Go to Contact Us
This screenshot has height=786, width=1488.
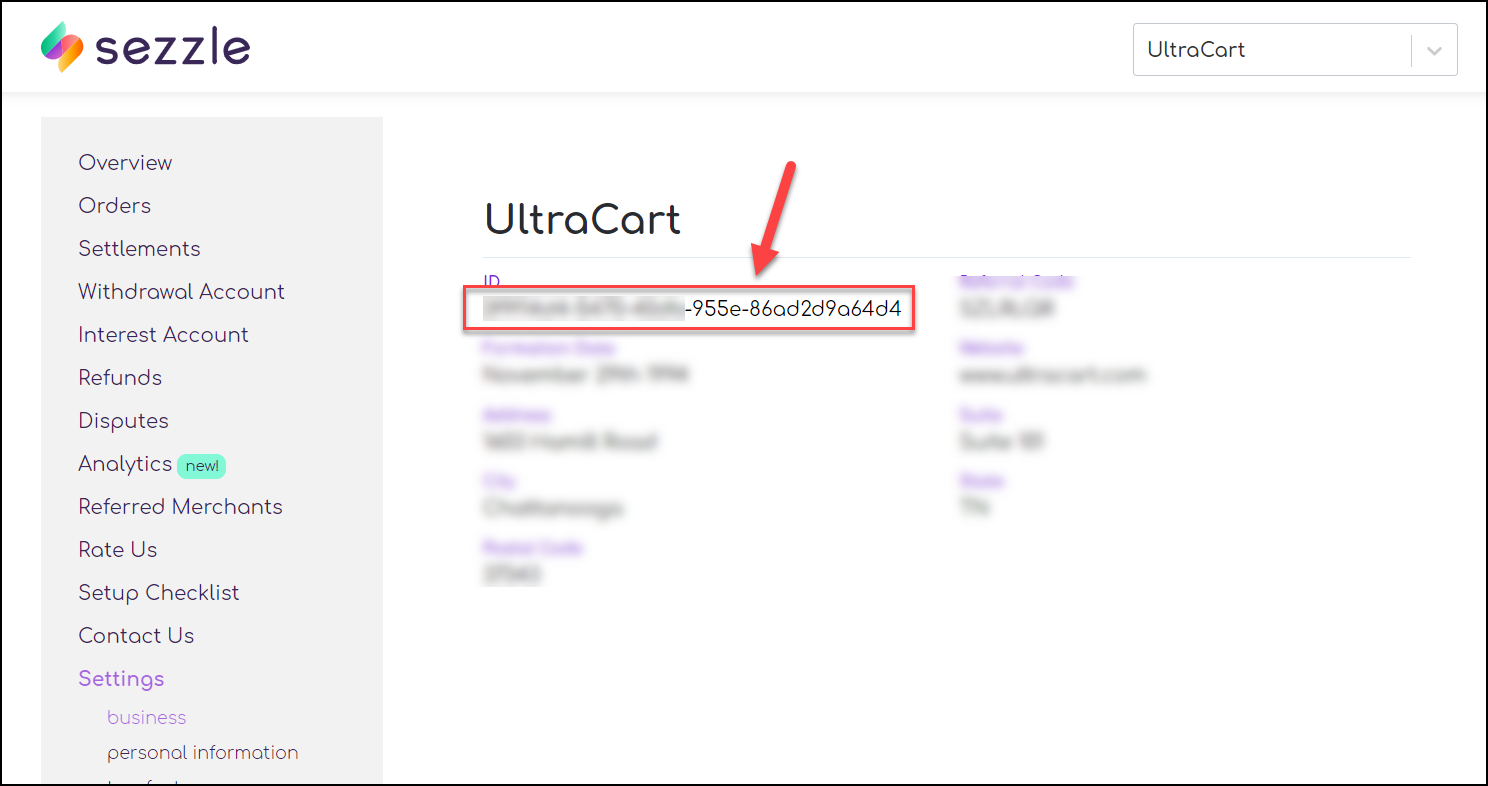click(x=136, y=635)
